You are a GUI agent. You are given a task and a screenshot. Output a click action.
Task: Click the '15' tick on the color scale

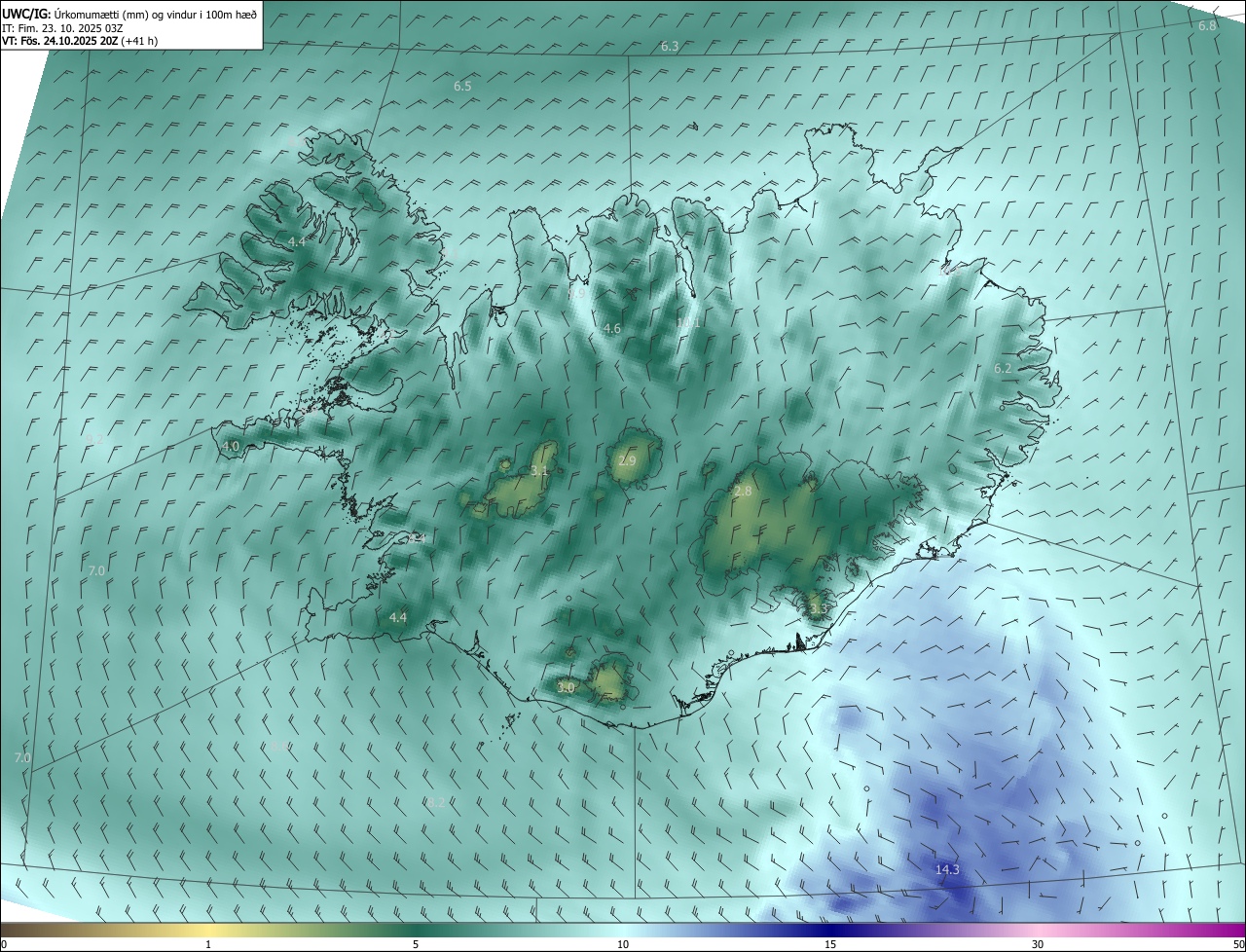830,944
